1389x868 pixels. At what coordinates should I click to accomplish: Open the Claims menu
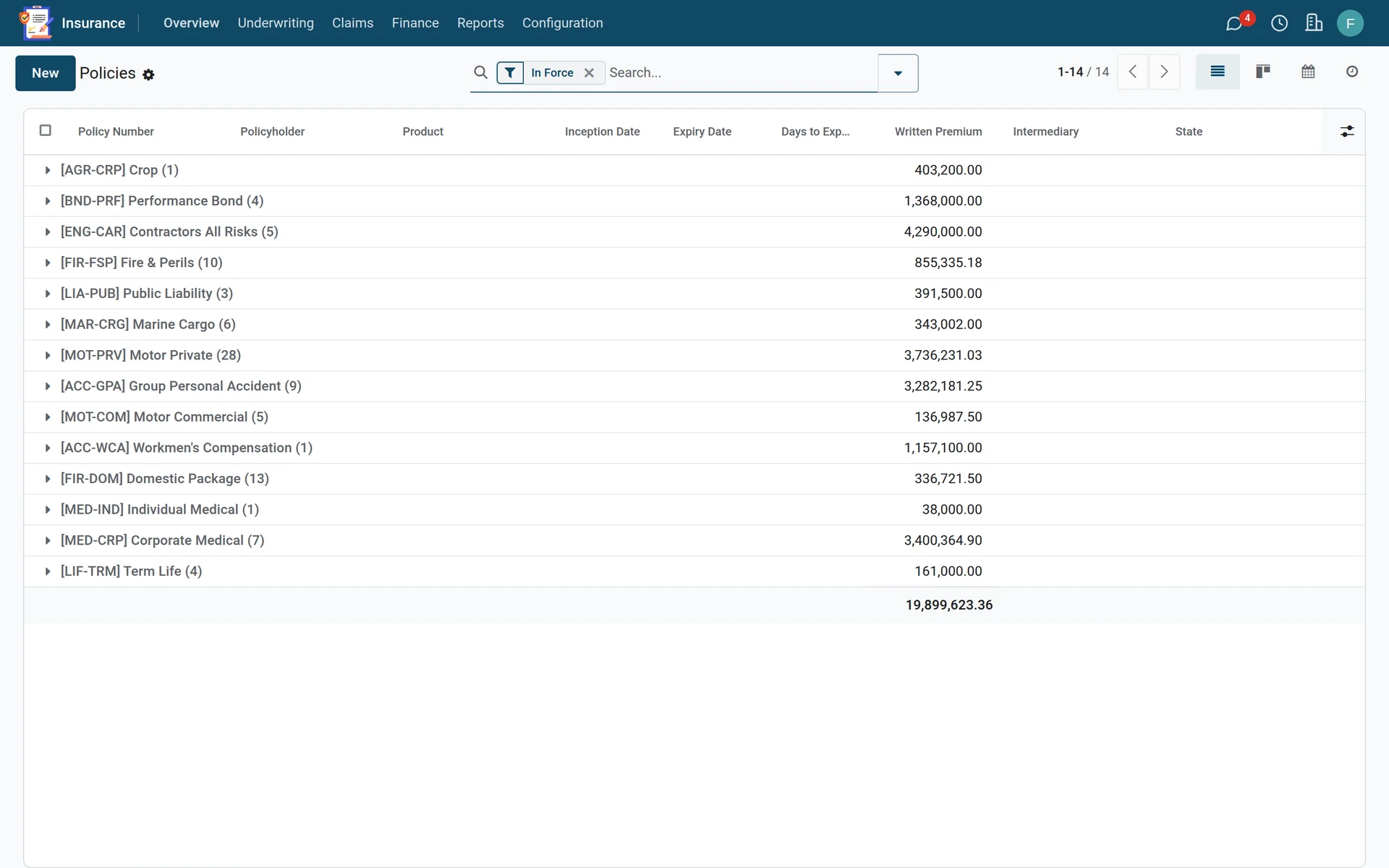(353, 23)
